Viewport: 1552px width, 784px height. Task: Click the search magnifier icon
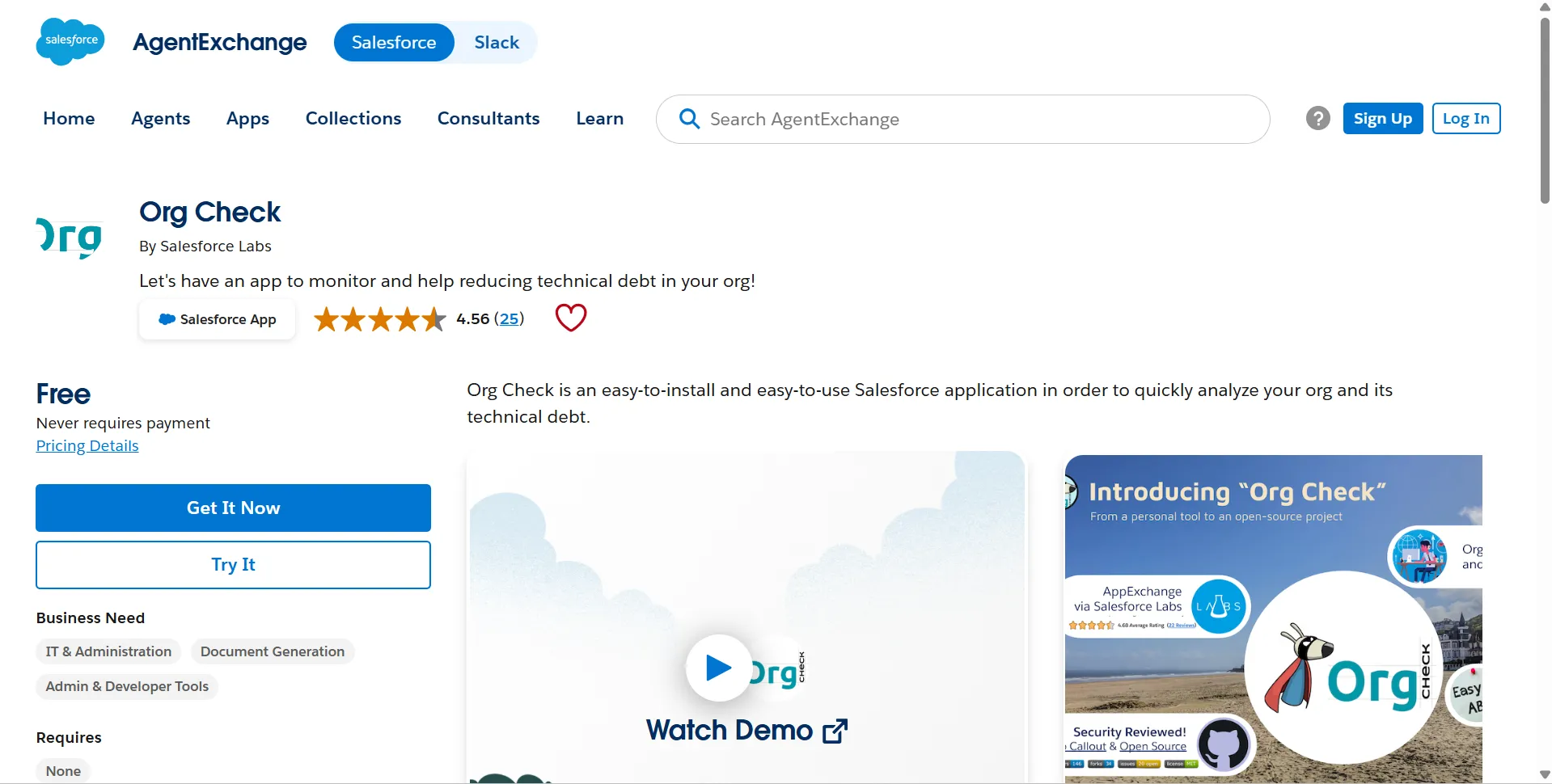689,119
